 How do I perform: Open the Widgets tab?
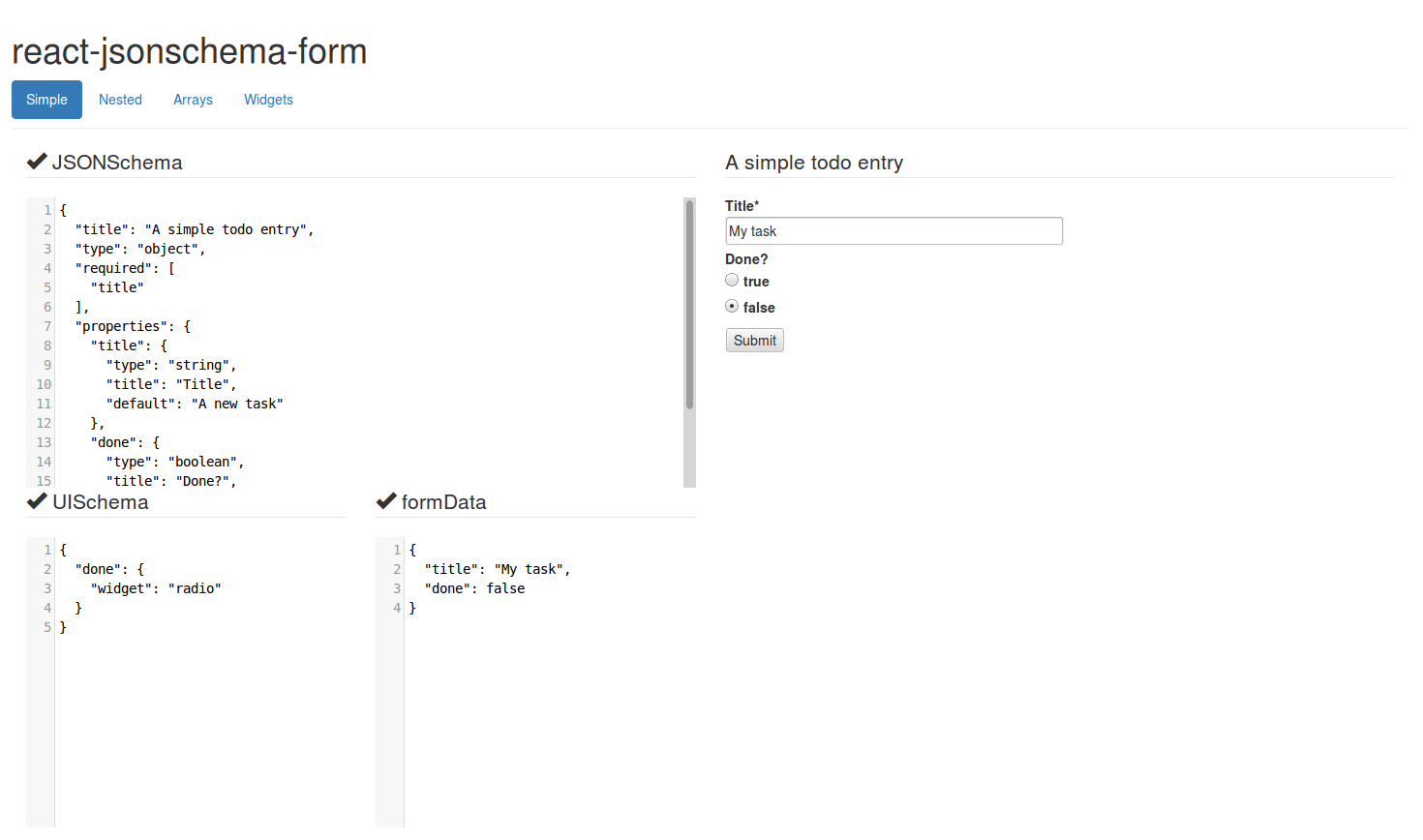pyautogui.click(x=268, y=100)
